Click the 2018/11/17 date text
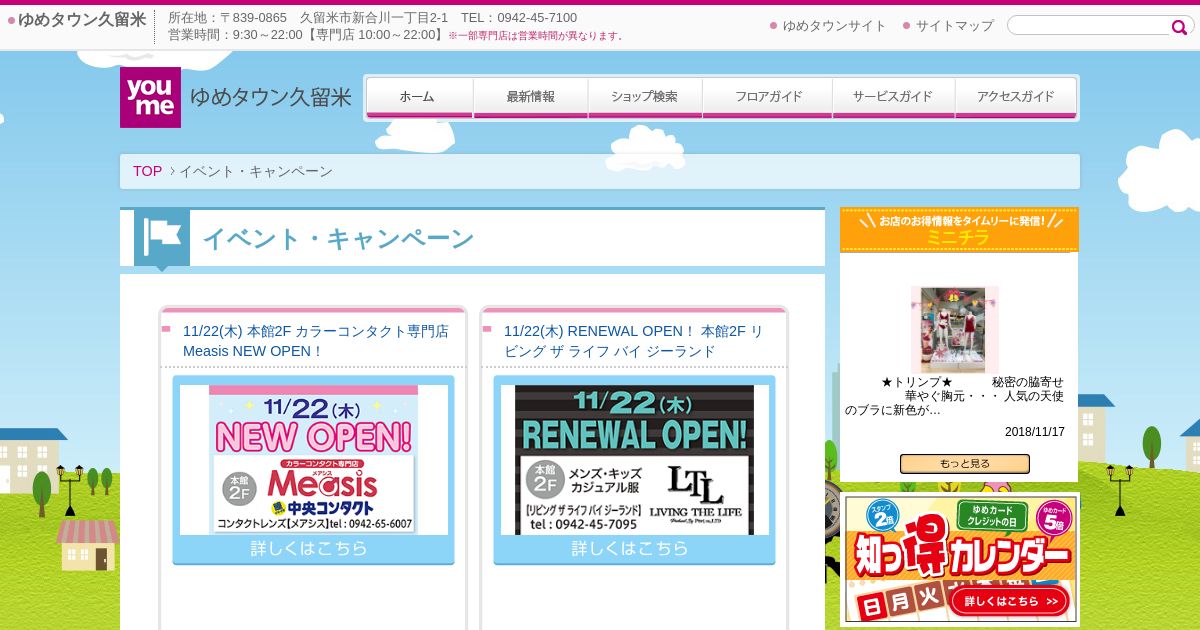 click(1035, 432)
